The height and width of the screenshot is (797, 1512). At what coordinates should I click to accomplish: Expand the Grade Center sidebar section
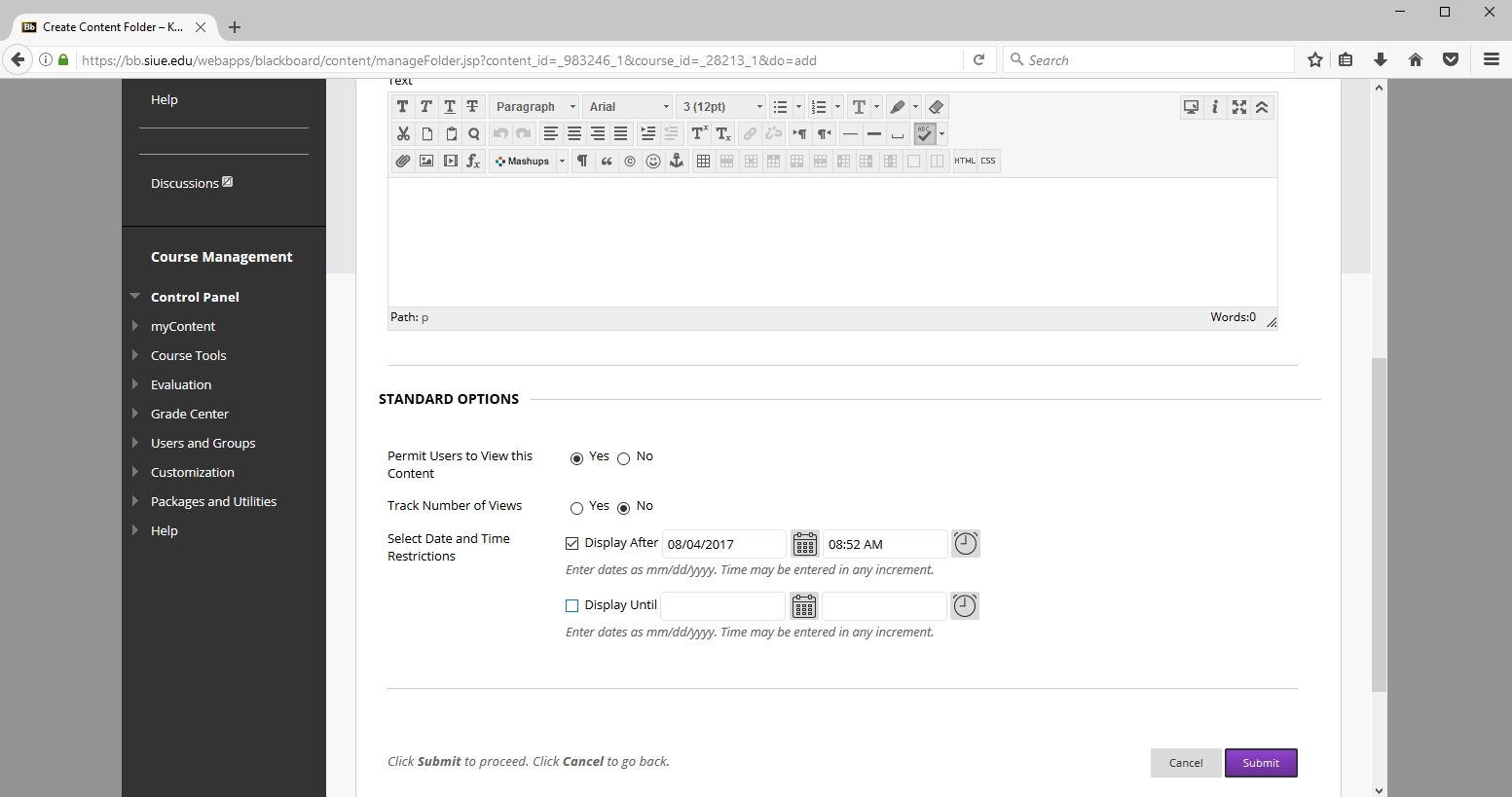click(189, 414)
